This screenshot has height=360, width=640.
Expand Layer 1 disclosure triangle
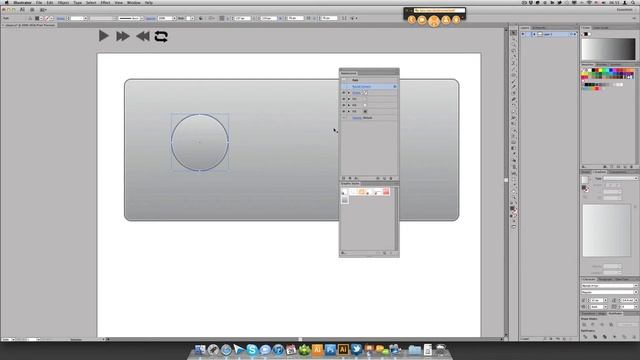pos(534,34)
